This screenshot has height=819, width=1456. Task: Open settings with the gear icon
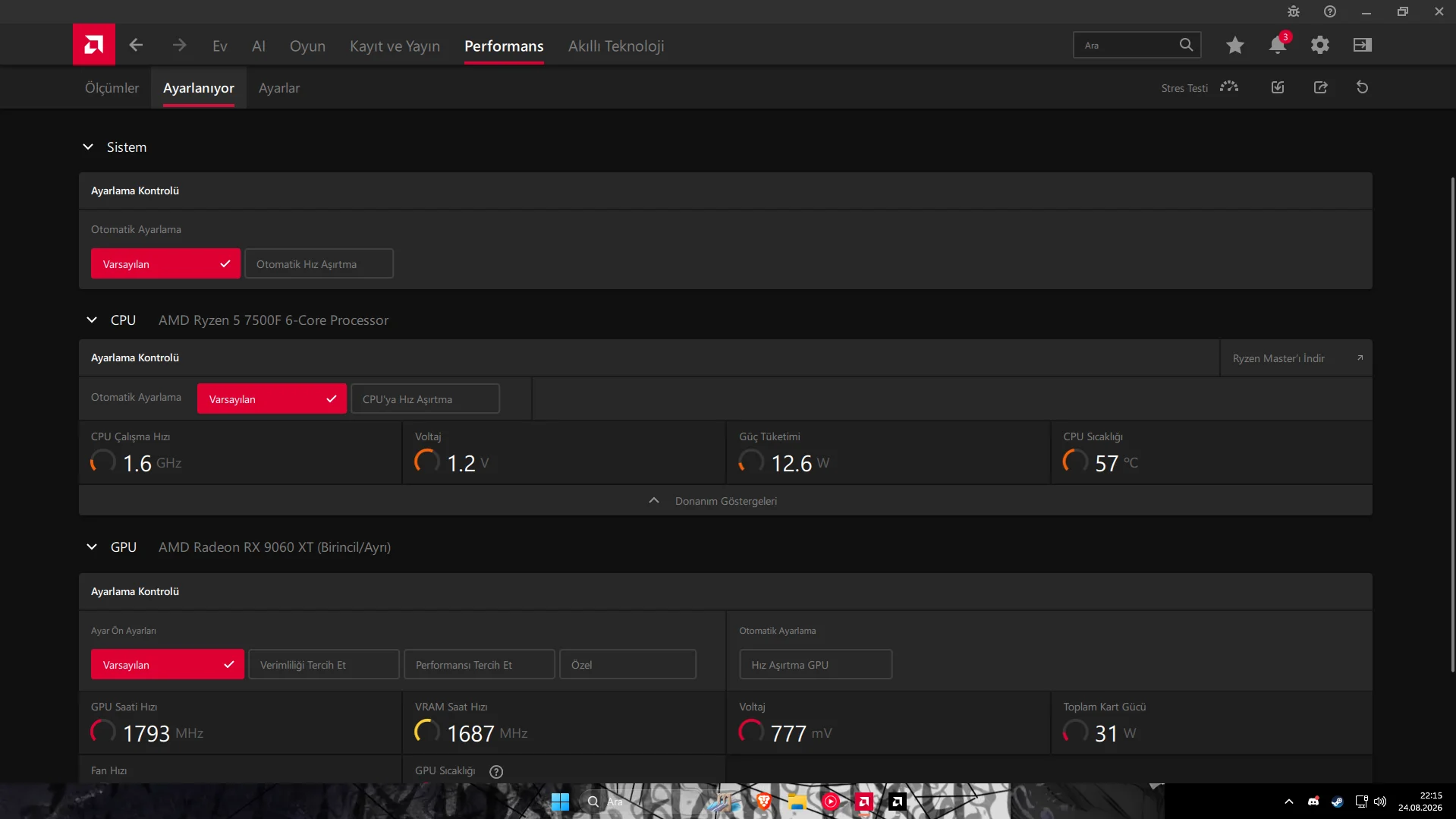pyautogui.click(x=1320, y=45)
